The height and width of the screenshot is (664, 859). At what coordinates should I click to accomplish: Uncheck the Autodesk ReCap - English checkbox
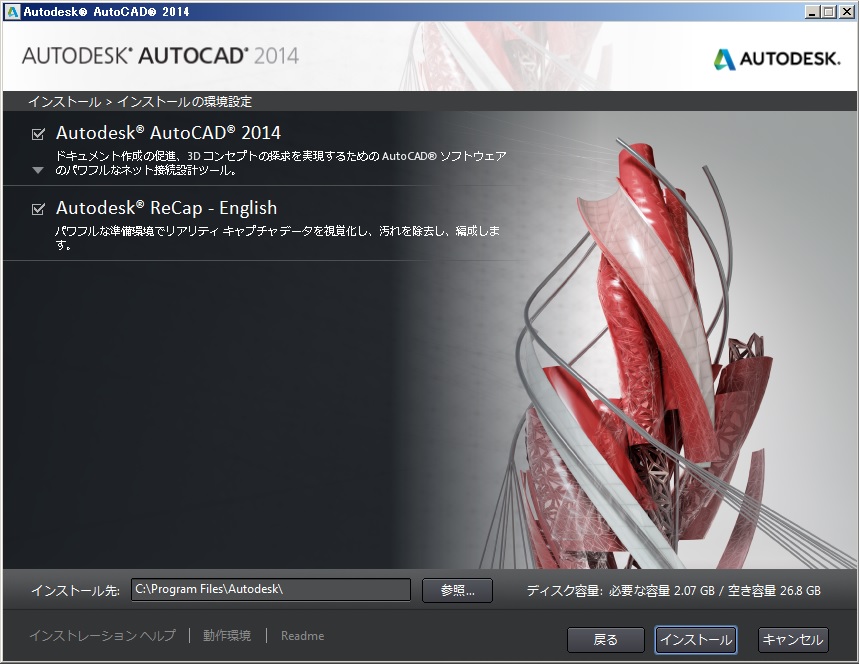tap(38, 209)
